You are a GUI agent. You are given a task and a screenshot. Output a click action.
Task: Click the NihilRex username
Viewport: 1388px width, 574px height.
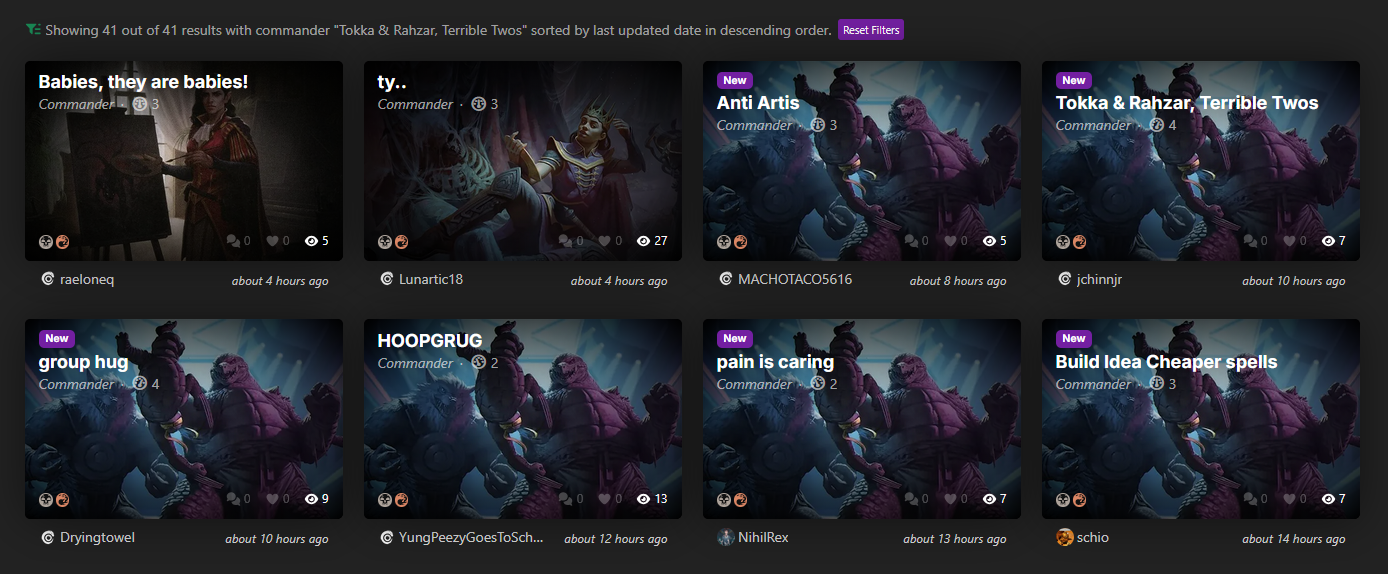pyautogui.click(x=763, y=538)
